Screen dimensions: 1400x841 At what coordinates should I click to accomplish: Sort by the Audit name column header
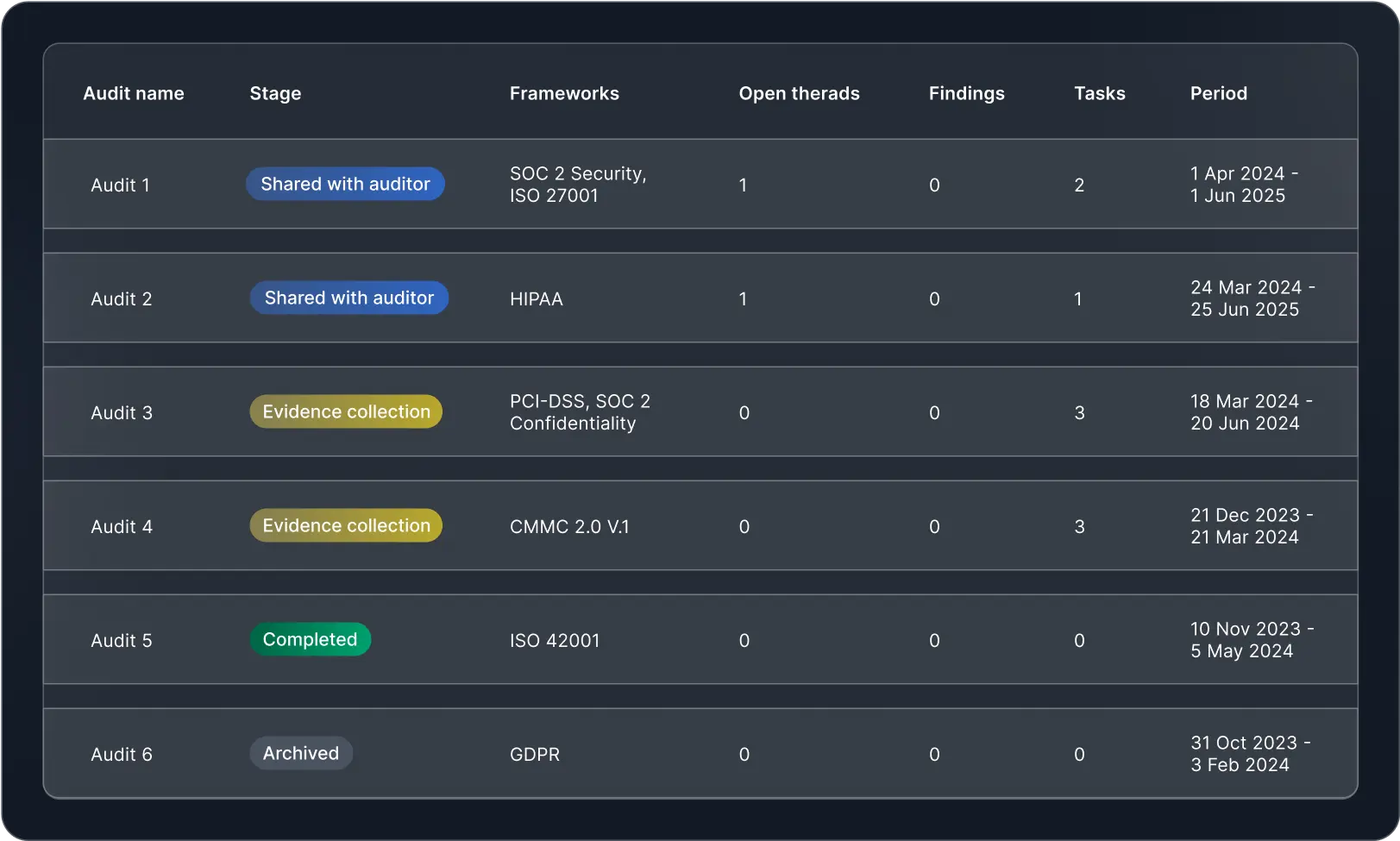point(134,93)
